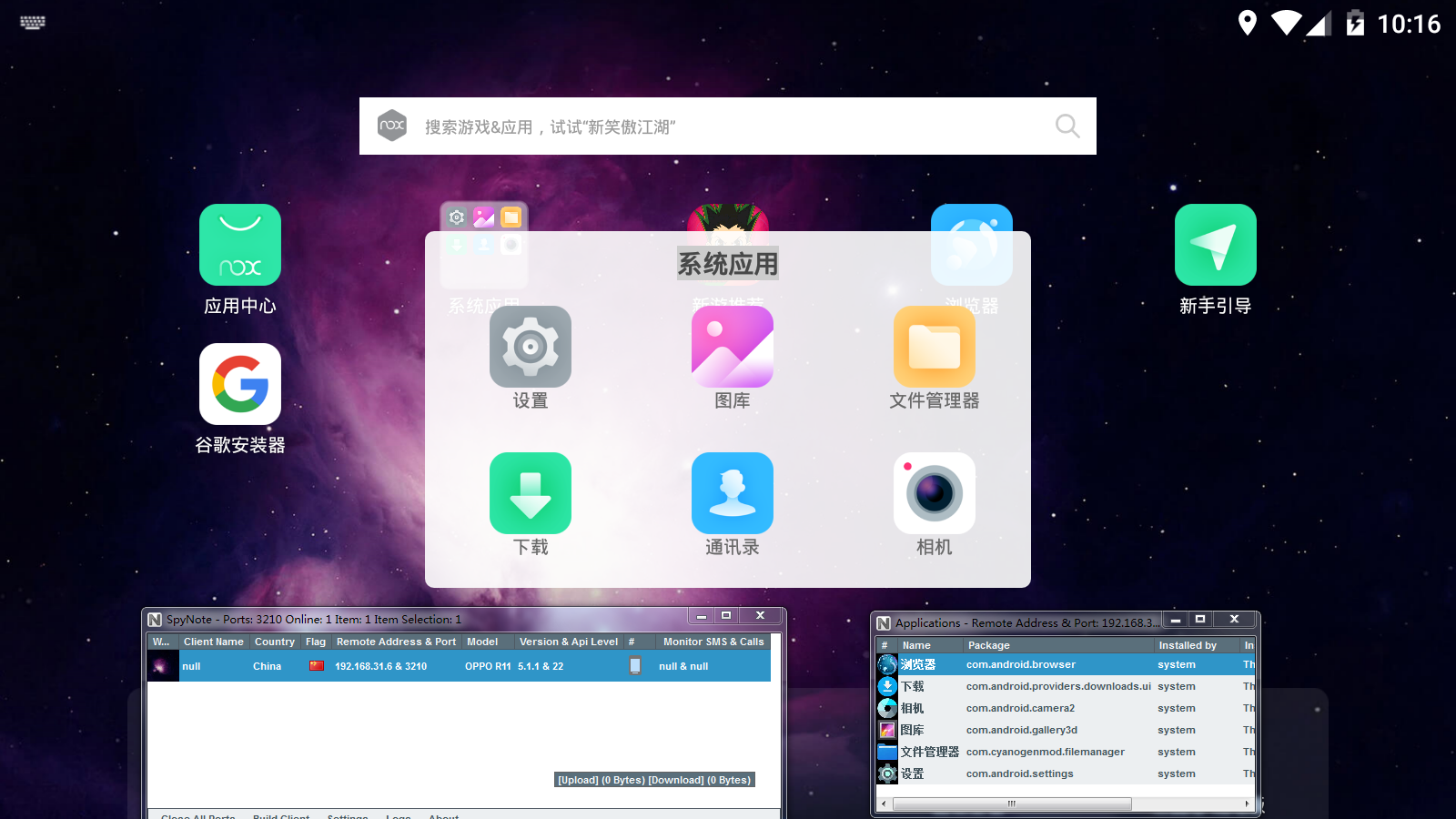Click the null & null monitor cell
This screenshot has height=819, width=1456.
coord(683,666)
